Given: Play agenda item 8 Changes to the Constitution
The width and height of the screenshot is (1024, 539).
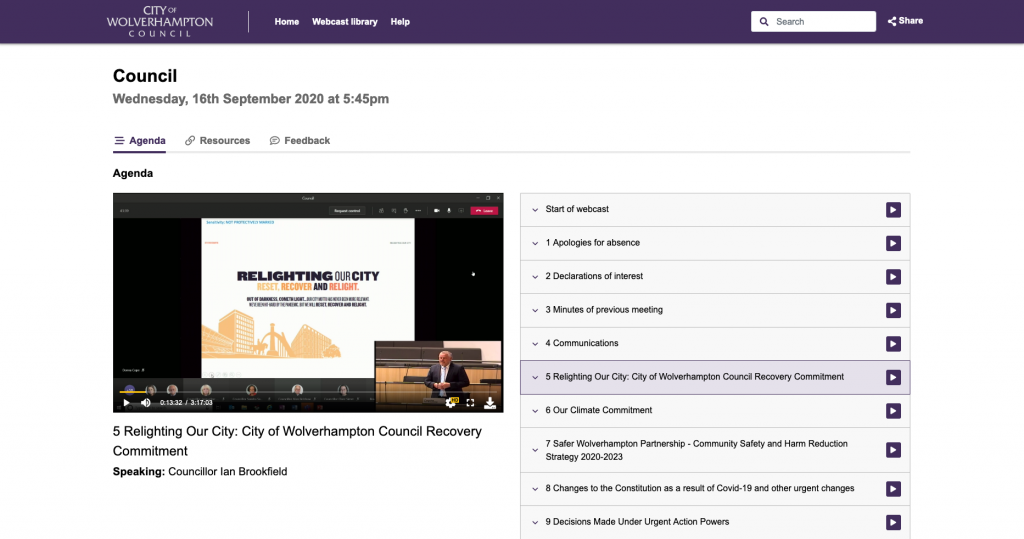Looking at the screenshot, I should [893, 489].
